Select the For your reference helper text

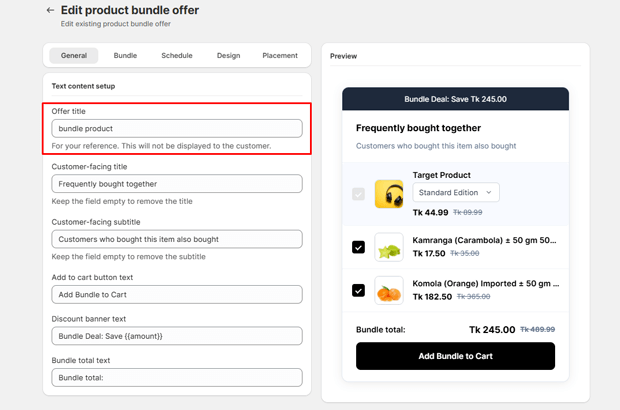pyautogui.click(x=161, y=146)
